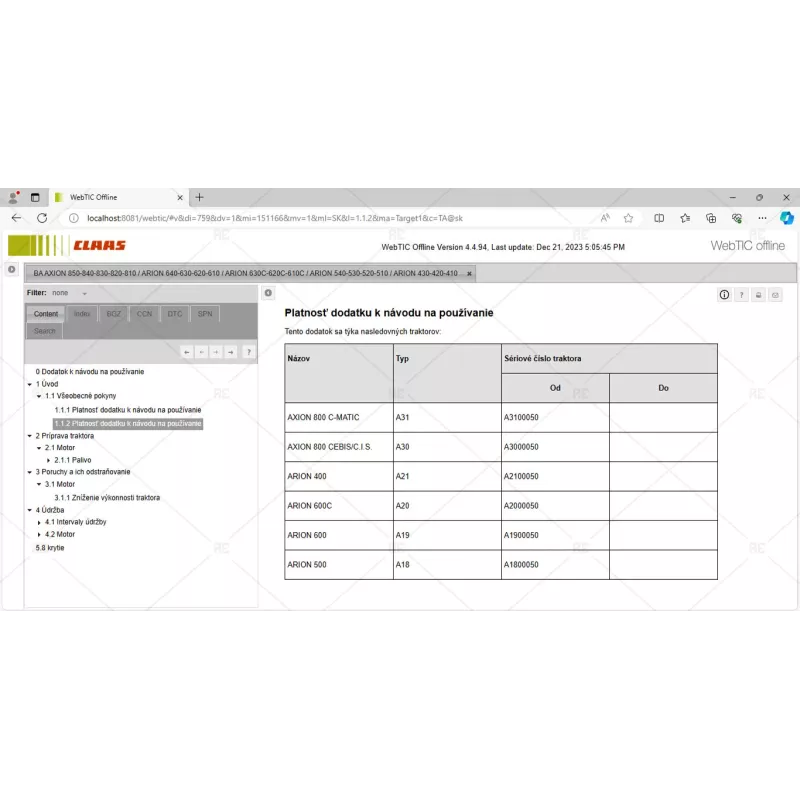The width and height of the screenshot is (800, 800).
Task: Click the CLAAS logo
Action: click(98, 245)
